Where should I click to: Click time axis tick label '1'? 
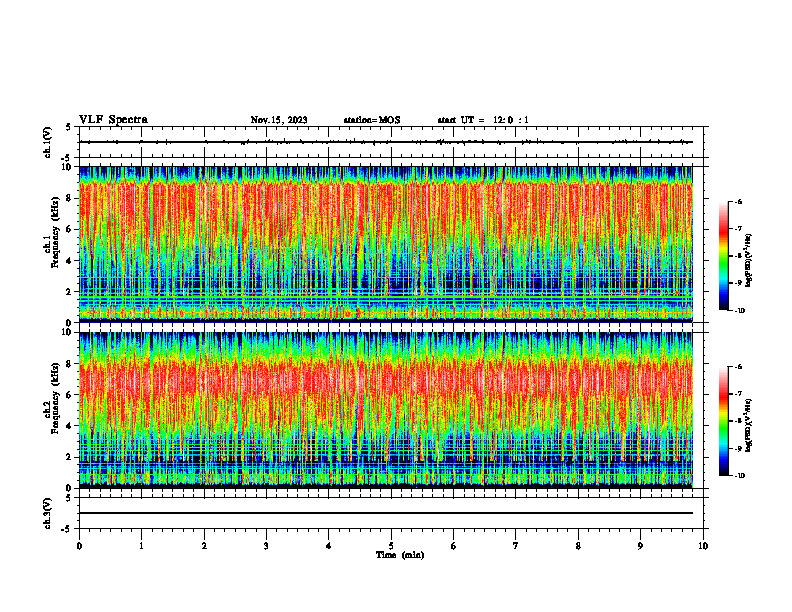(x=141, y=546)
